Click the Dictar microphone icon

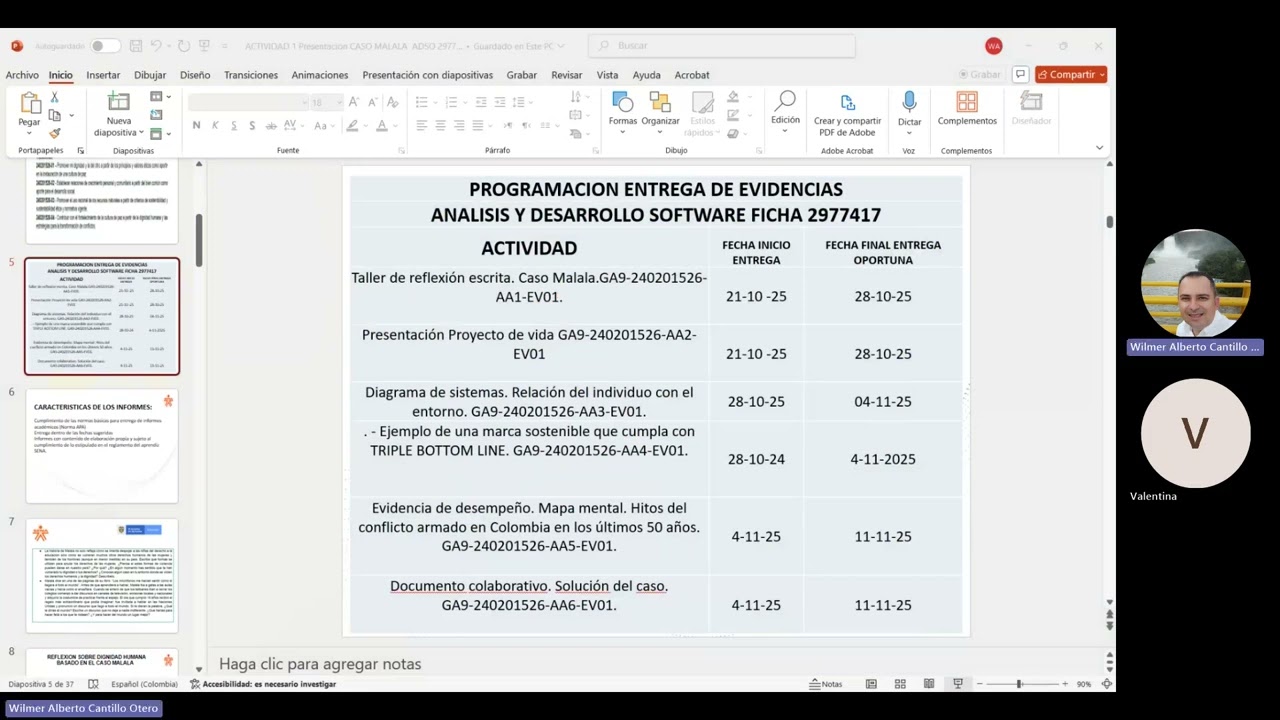coord(909,101)
